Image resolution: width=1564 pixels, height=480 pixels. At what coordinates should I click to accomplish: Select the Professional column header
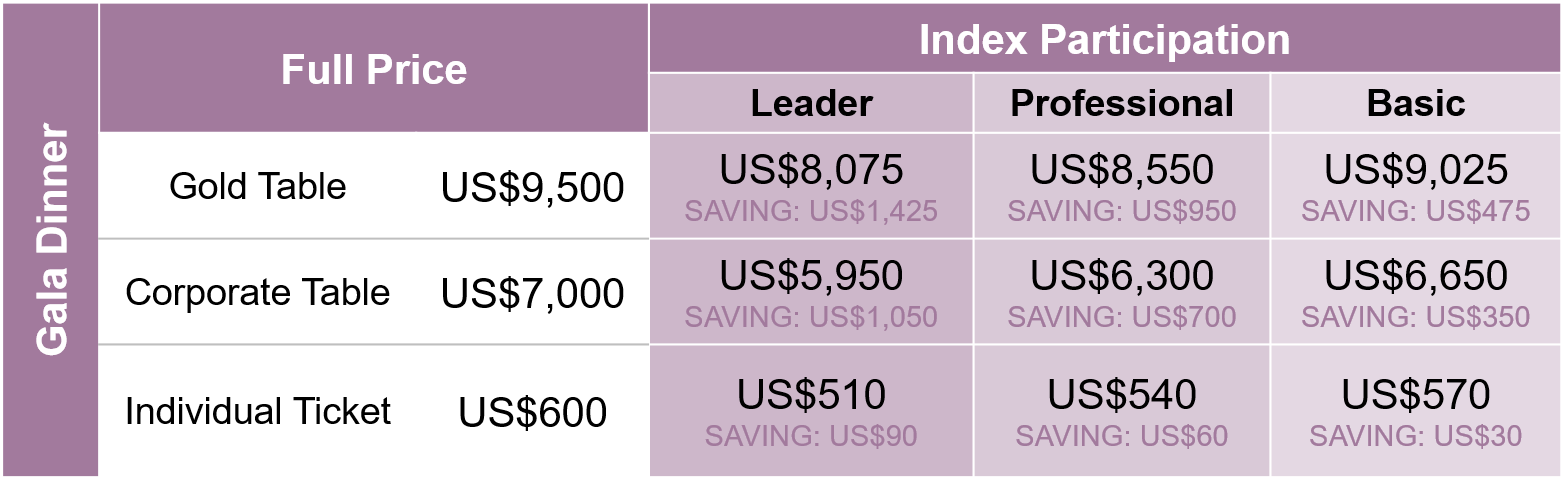pyautogui.click(x=1122, y=103)
